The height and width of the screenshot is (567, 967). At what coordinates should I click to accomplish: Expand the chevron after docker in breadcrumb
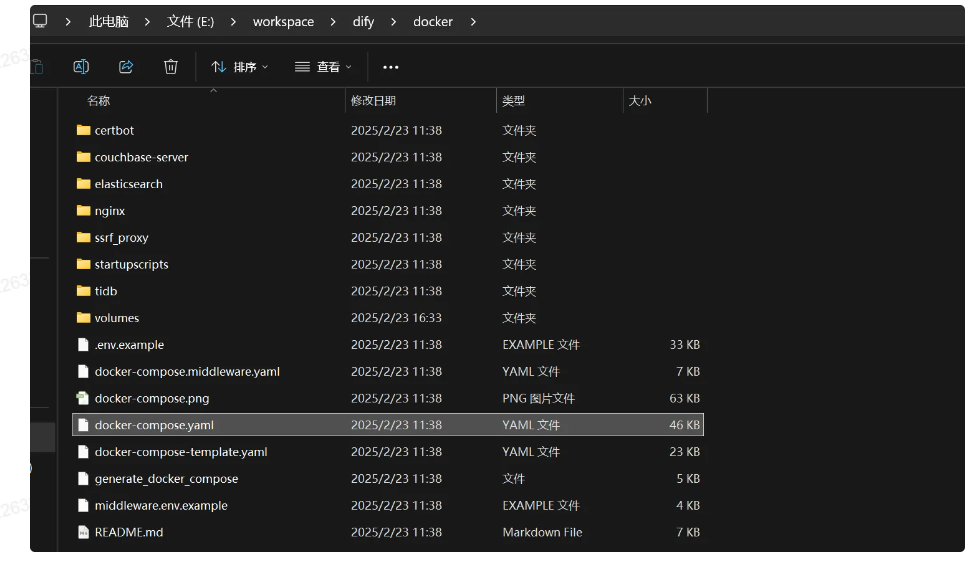tap(473, 21)
